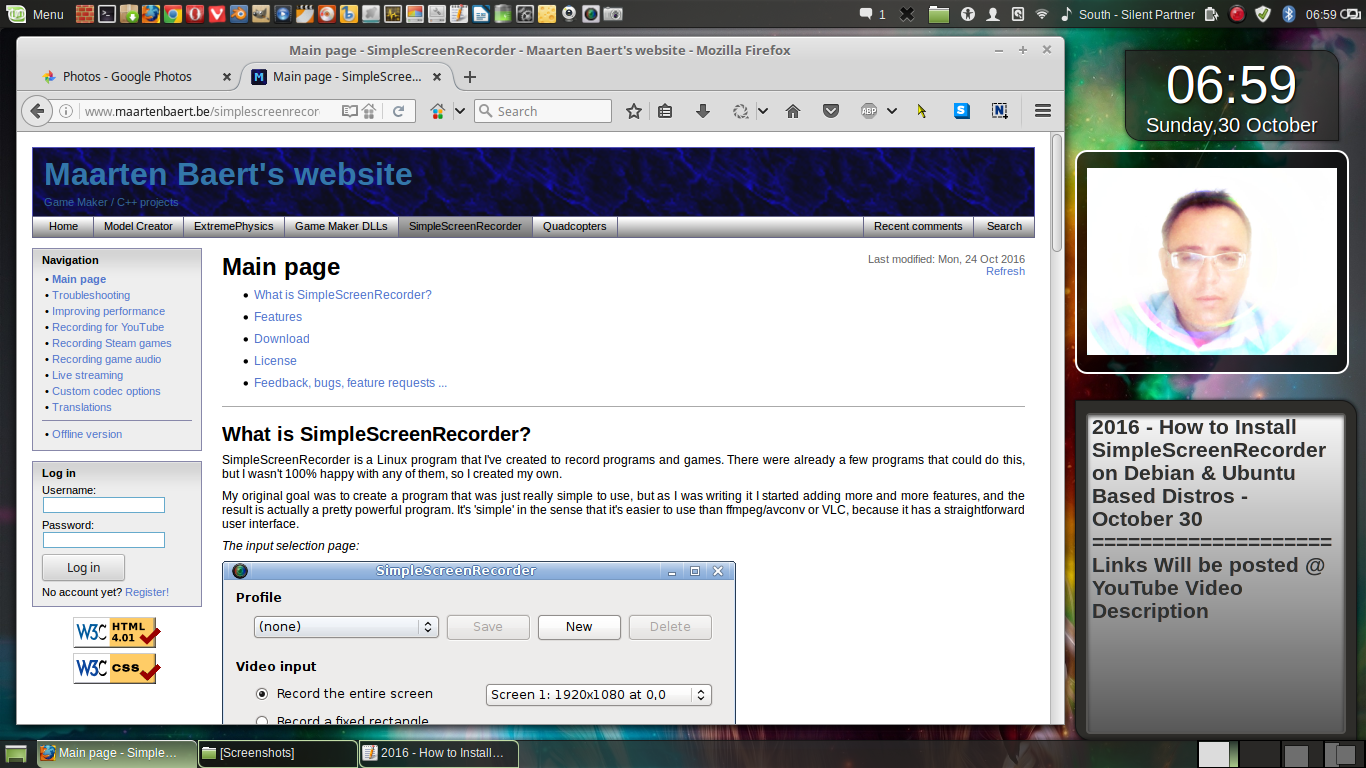The height and width of the screenshot is (768, 1366).
Task: Open Troubleshooting navigation link
Action: (91, 295)
